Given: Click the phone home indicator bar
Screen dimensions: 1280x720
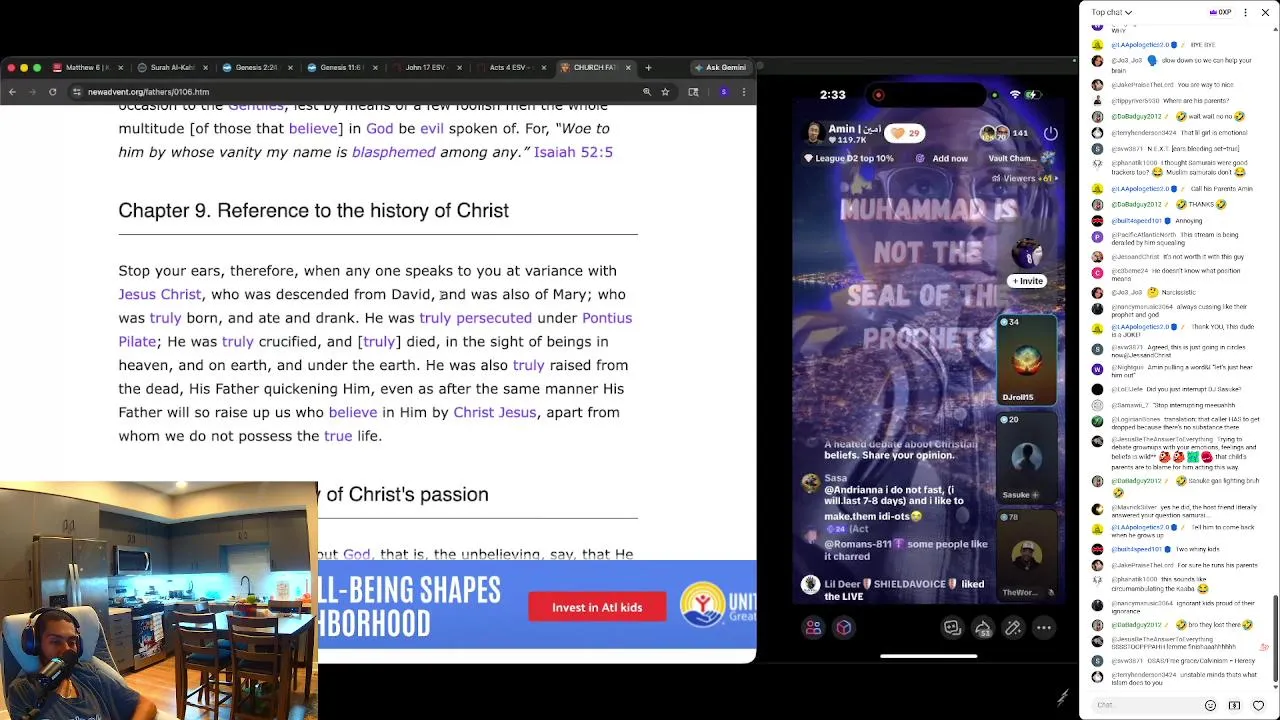Looking at the screenshot, I should coord(928,657).
